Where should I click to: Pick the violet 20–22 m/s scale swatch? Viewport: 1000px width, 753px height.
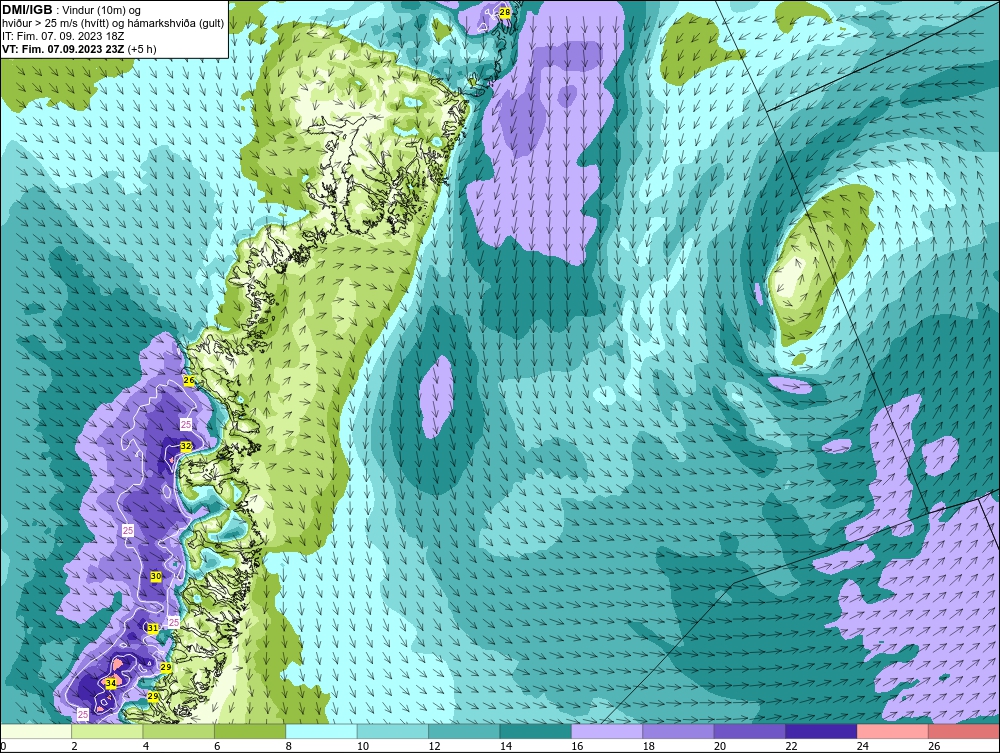click(750, 731)
